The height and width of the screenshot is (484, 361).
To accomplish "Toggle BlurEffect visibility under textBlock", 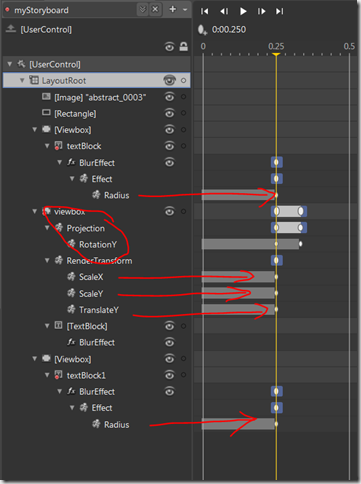I will click(170, 162).
